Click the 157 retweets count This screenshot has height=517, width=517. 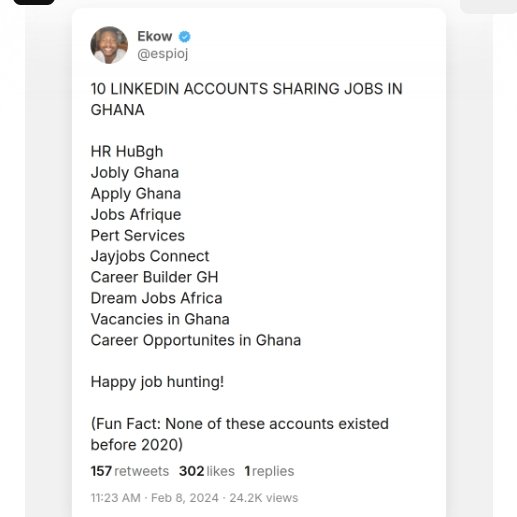pyautogui.click(x=130, y=471)
